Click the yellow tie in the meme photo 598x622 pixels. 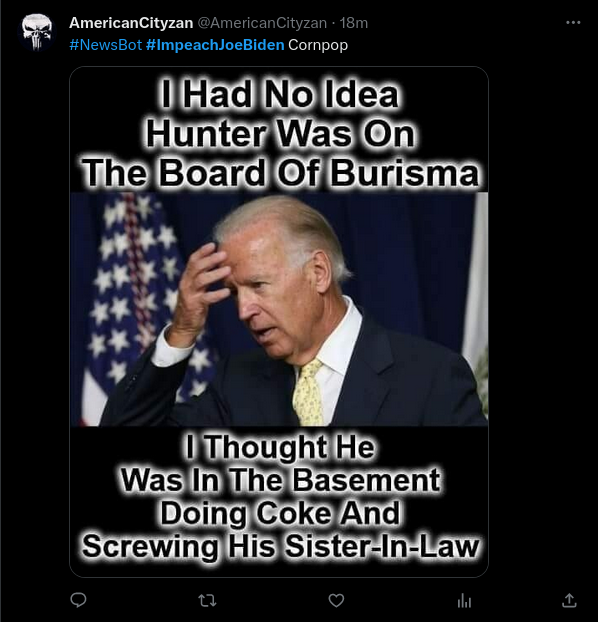[x=308, y=393]
